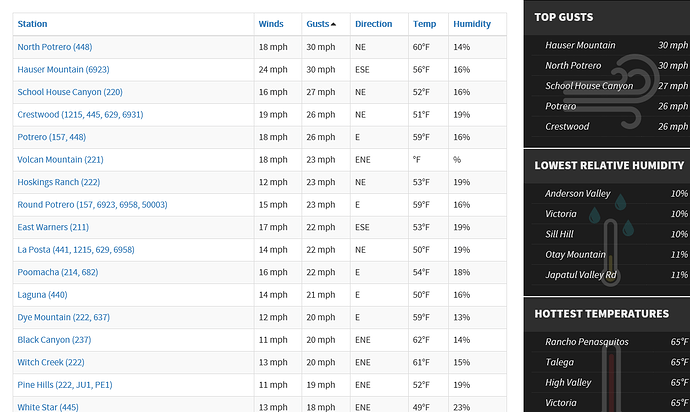
Task: Select Anderson Valley in Lowest Relative Humidity
Action: (x=577, y=193)
